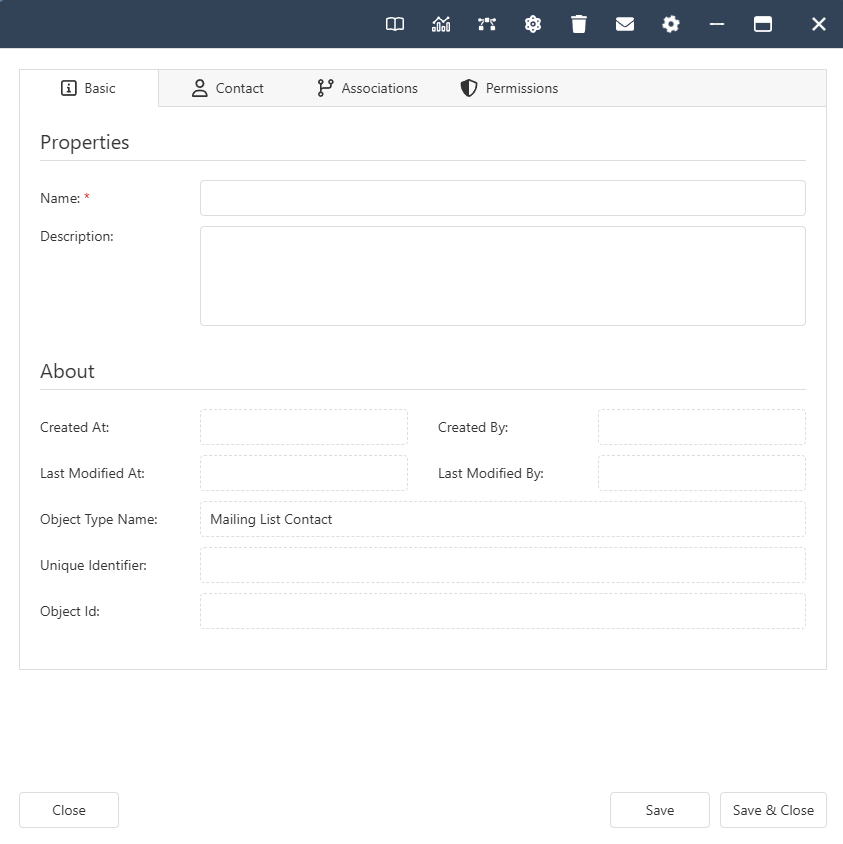Click the info icon on the Basic tab
The height and width of the screenshot is (844, 843).
point(69,88)
